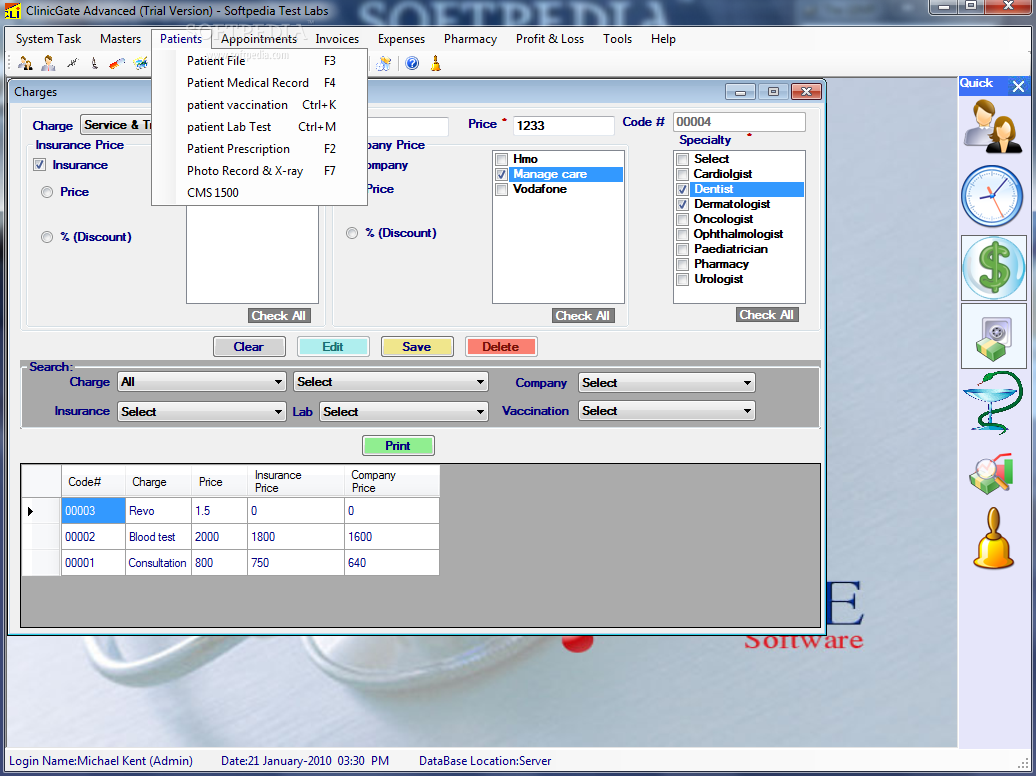Viewport: 1036px width, 776px height.
Task: Click the Price input field
Action: pyautogui.click(x=564, y=126)
